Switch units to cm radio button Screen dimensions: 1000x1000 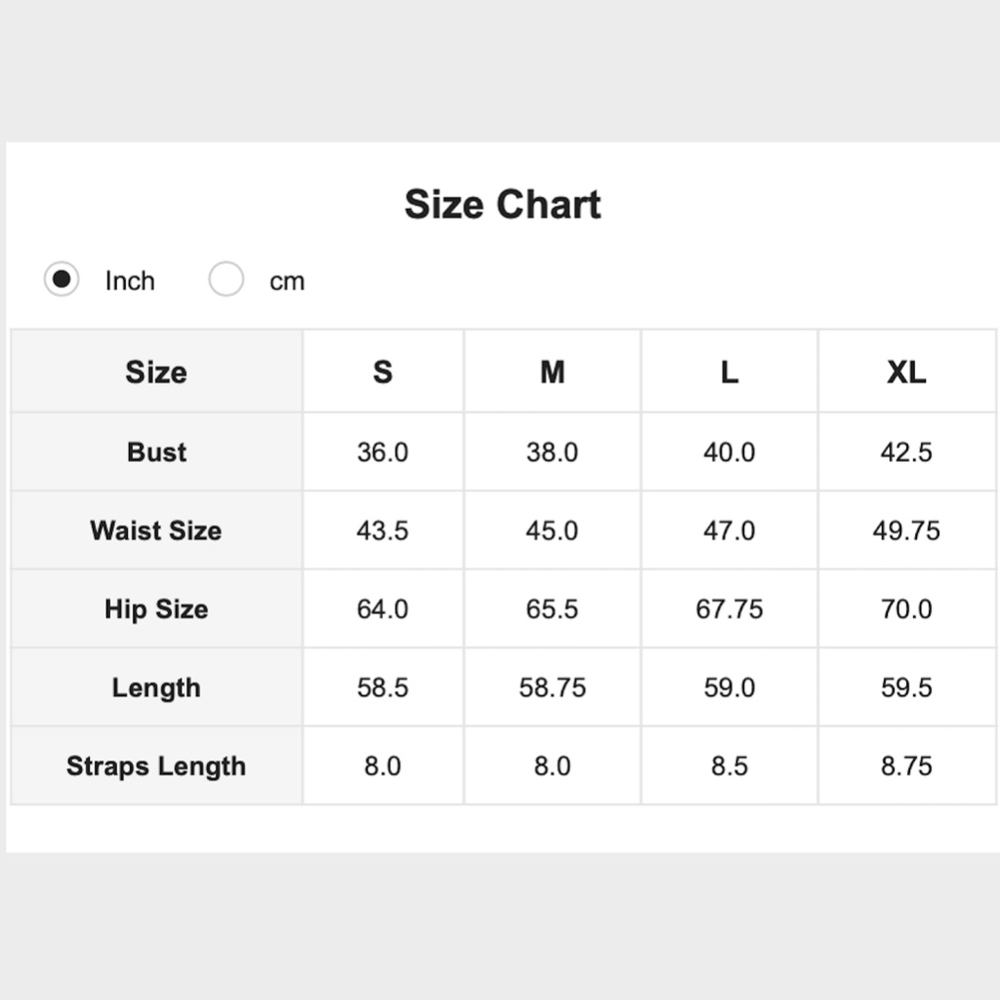pos(226,280)
